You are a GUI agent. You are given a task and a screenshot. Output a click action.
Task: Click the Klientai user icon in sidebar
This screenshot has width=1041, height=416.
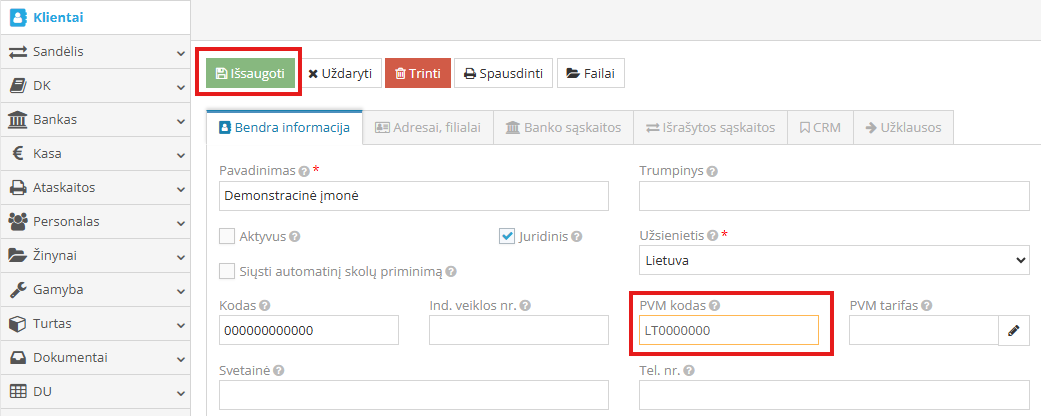point(18,17)
